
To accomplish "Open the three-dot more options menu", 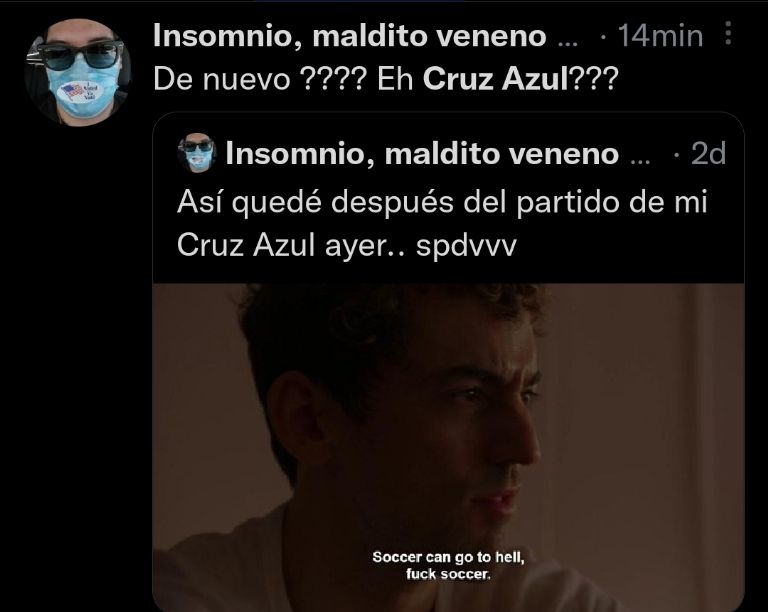I will pos(728,33).
